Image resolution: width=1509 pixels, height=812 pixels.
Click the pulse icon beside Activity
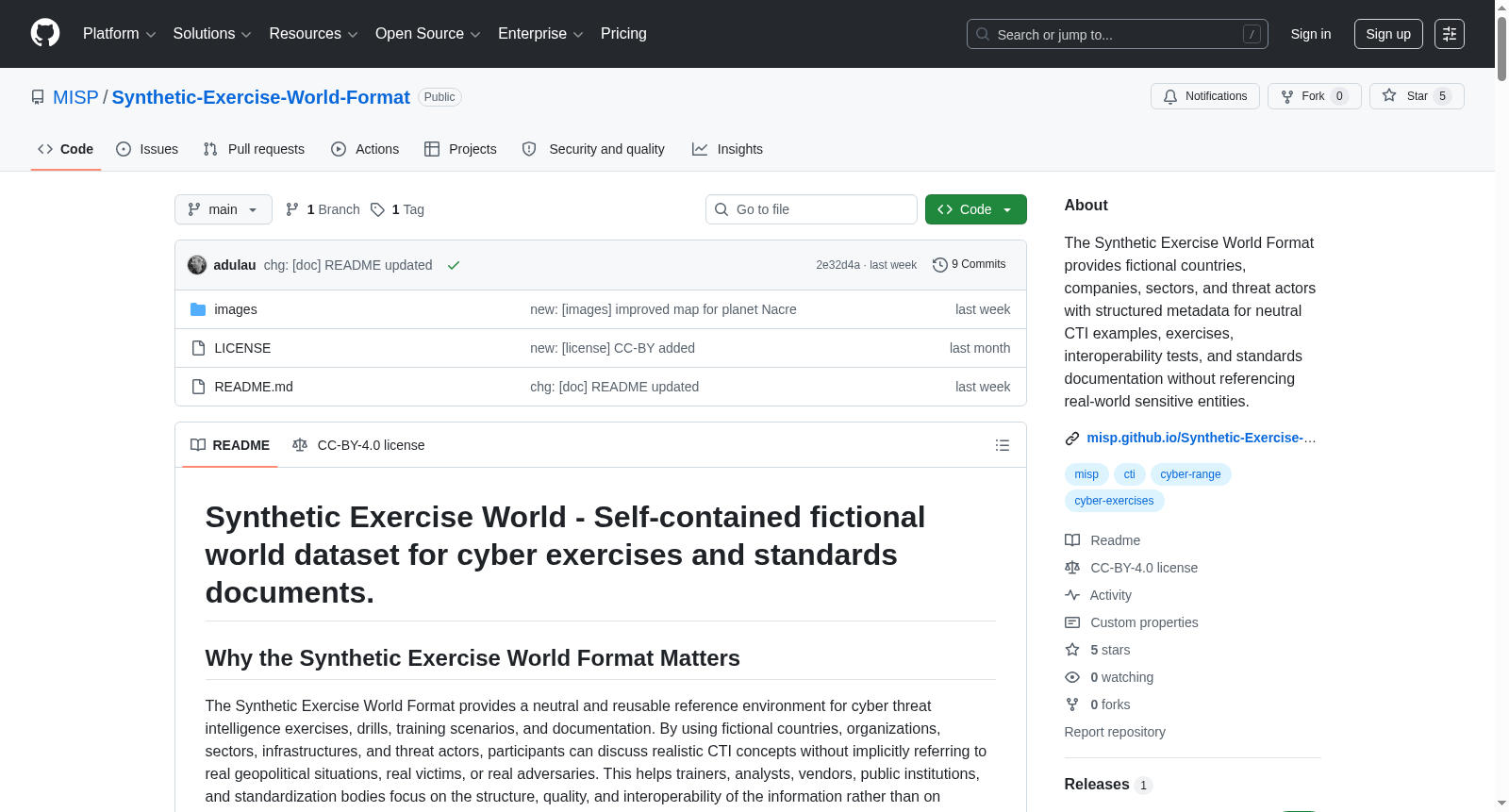(x=1072, y=595)
